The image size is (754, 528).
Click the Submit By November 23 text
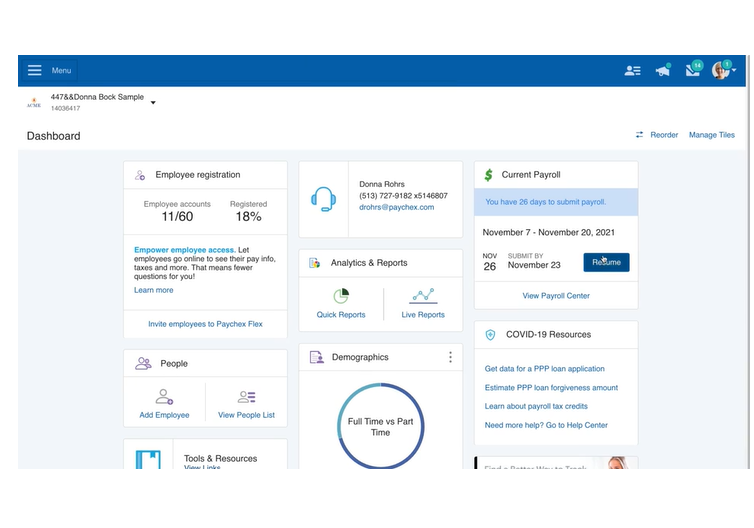[x=534, y=261]
